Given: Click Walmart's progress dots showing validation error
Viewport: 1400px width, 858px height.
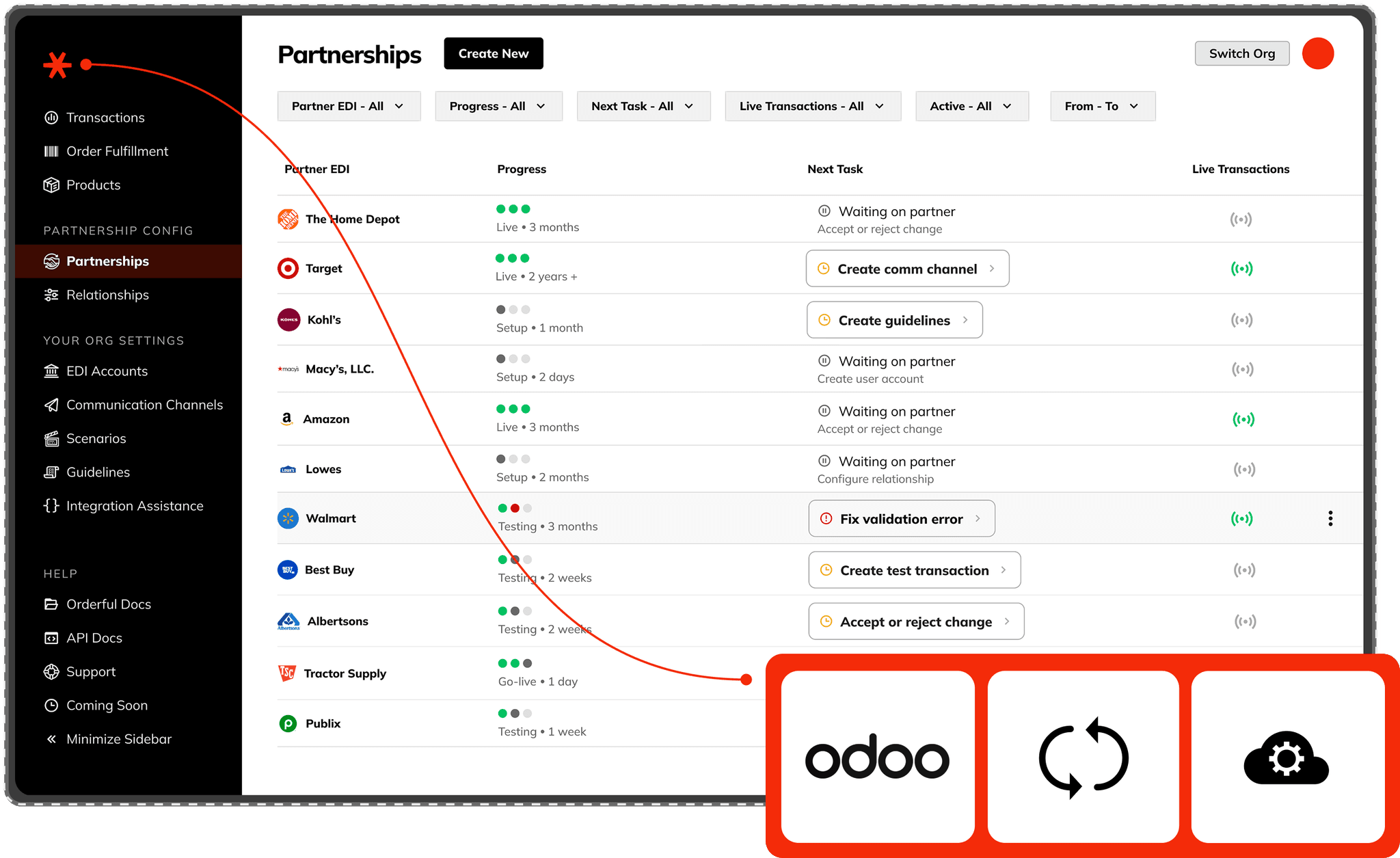Looking at the screenshot, I should (x=513, y=508).
